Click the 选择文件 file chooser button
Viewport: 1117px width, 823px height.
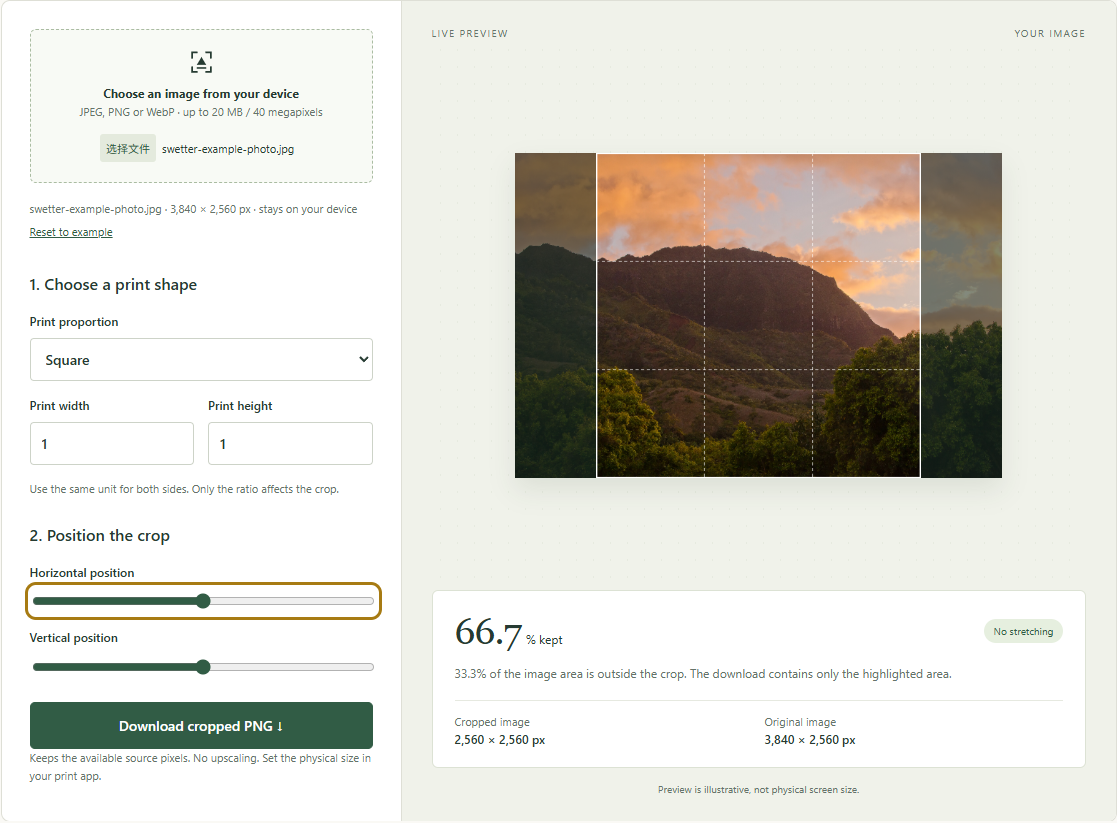[128, 149]
